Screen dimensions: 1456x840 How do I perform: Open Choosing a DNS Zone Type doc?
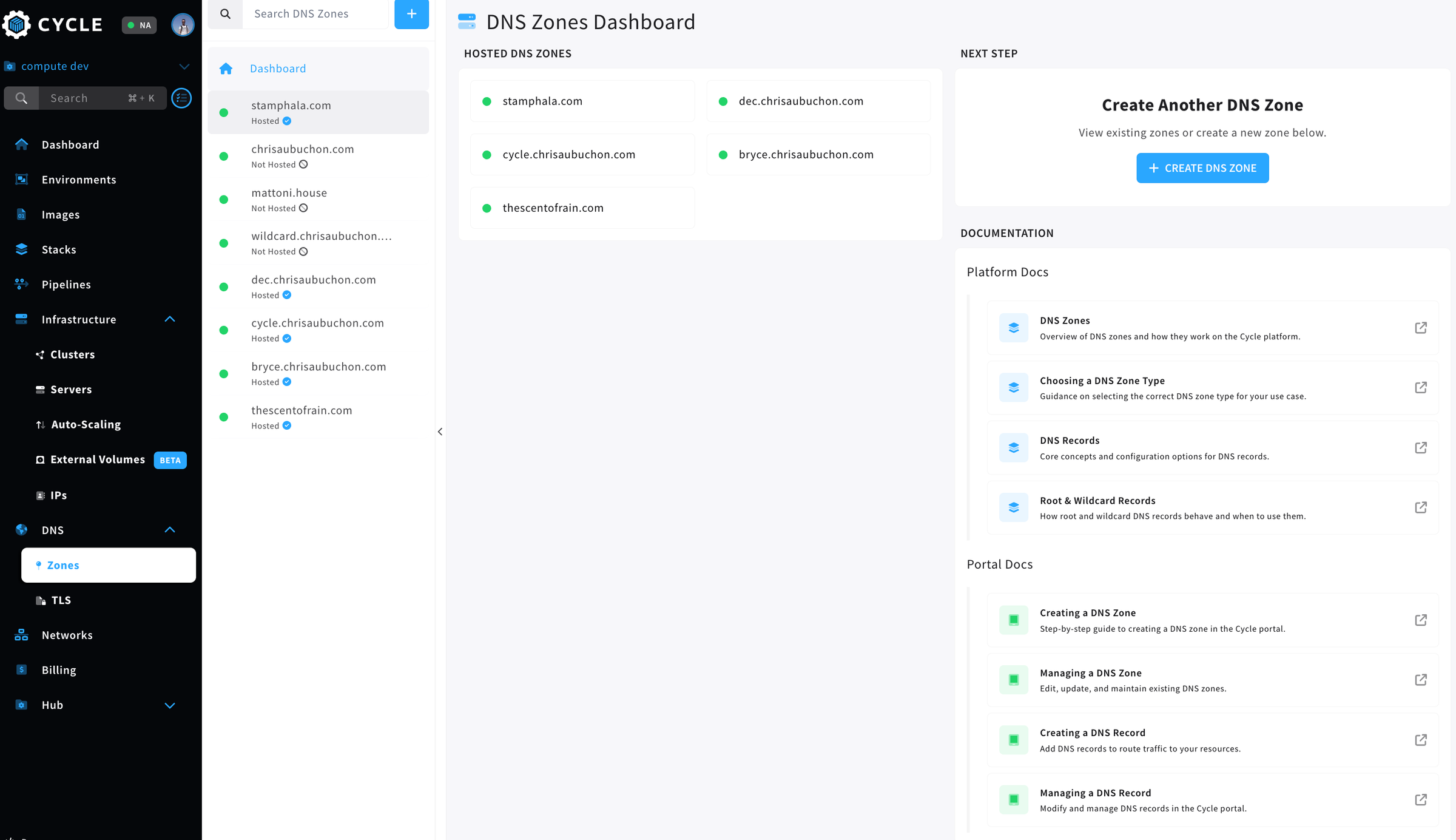coord(1212,388)
